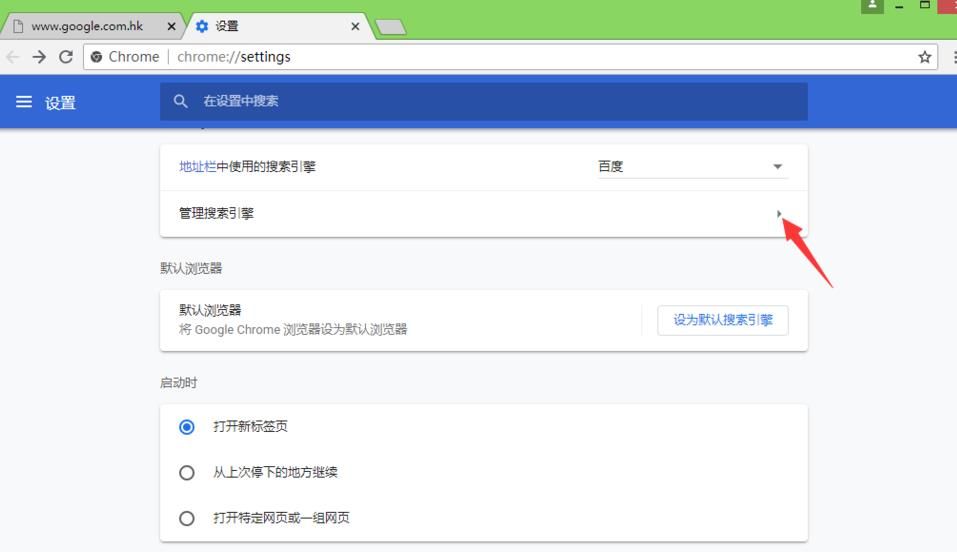
Task: Click the Chrome site info icon
Action: (96, 57)
